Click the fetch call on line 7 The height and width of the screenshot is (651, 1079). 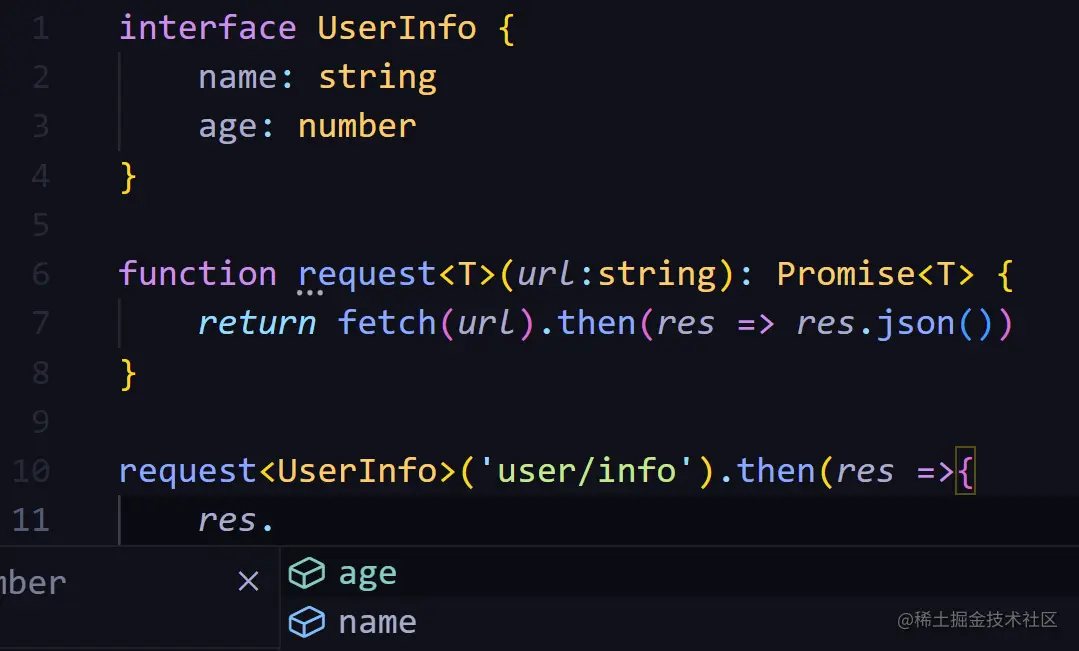387,323
